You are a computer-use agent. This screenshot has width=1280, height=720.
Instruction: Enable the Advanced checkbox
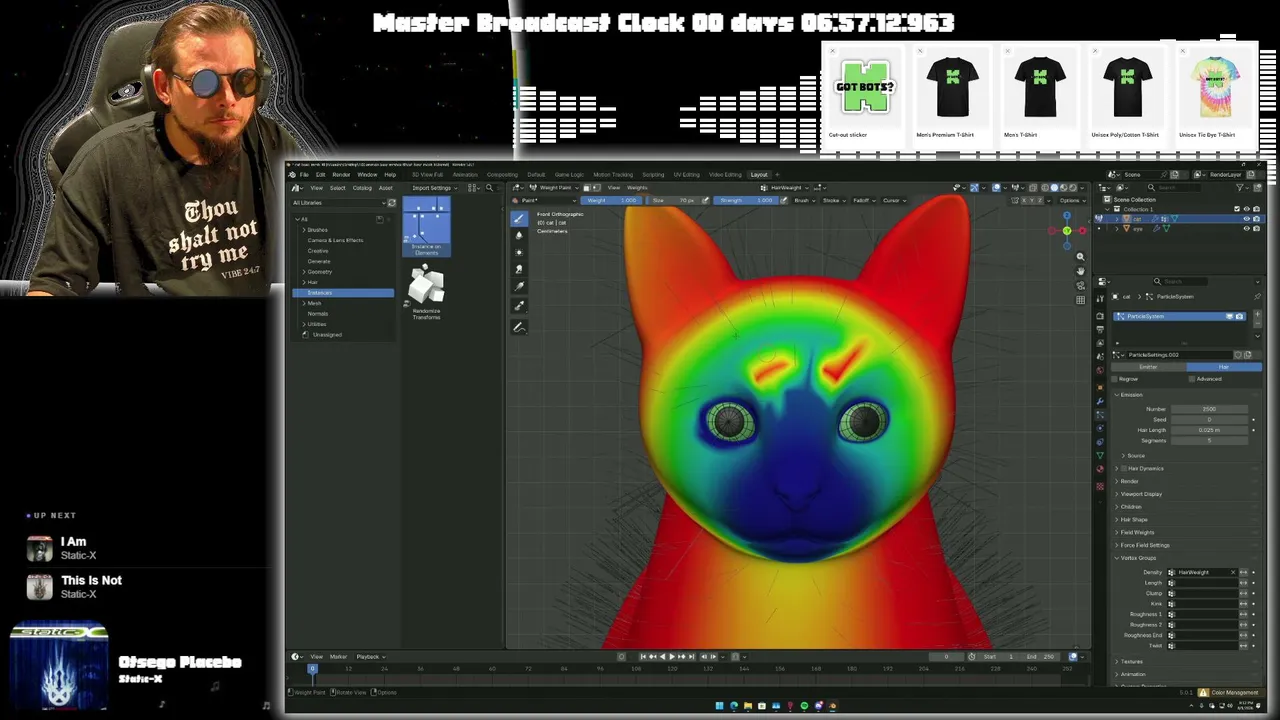1192,379
